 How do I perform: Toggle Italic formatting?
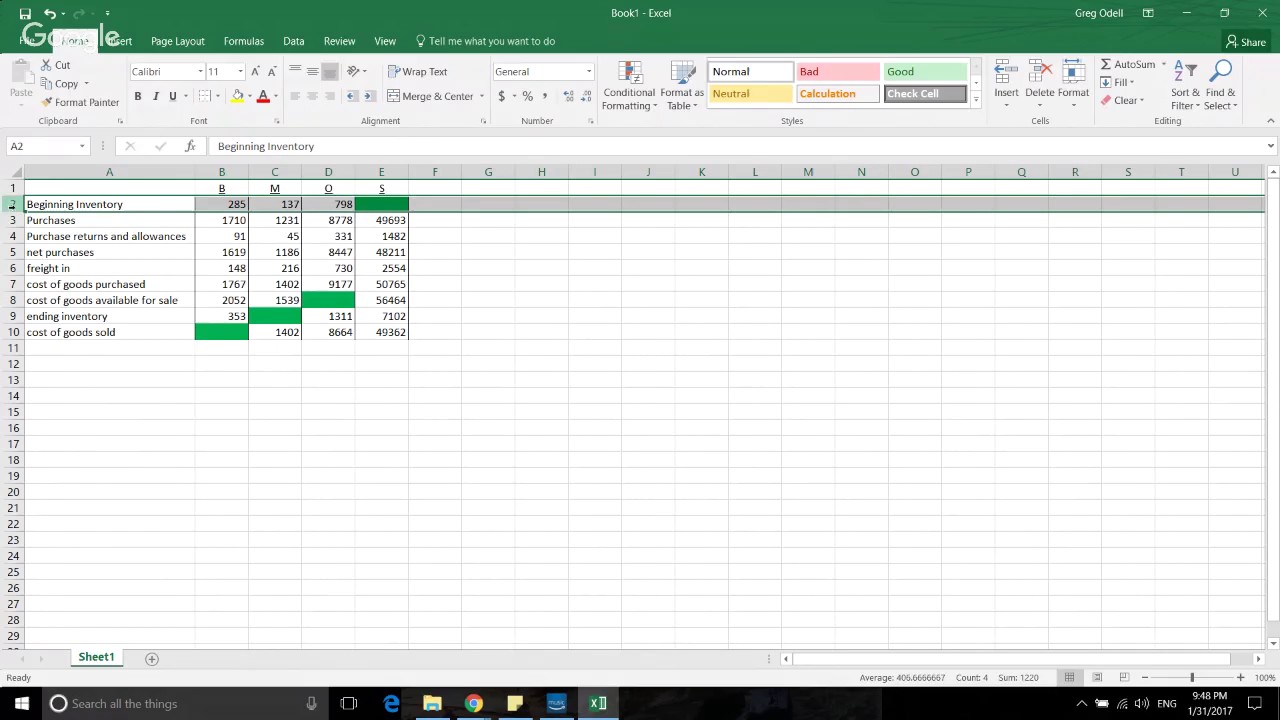[x=155, y=96]
